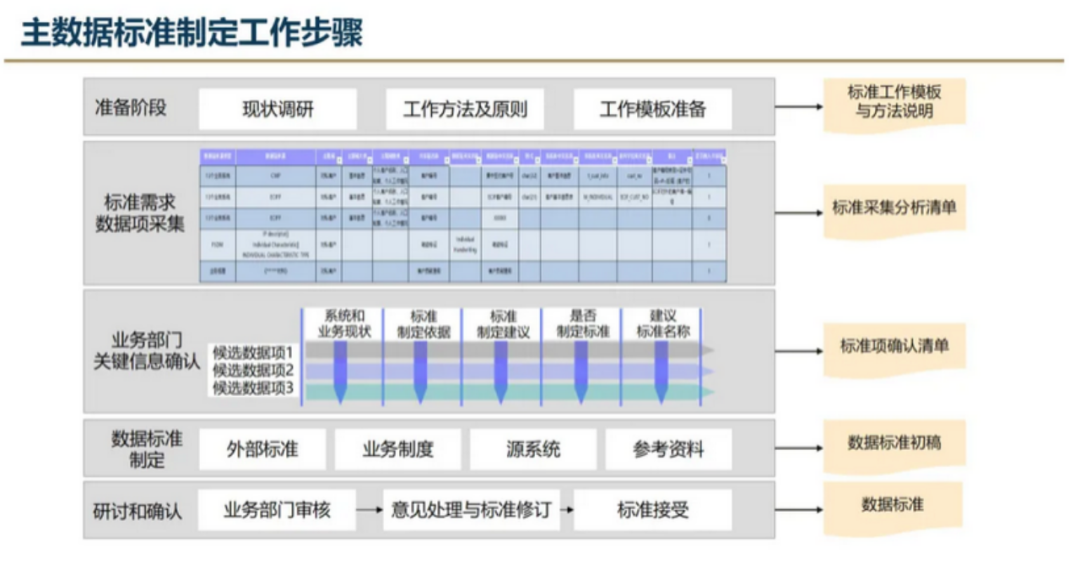The height and width of the screenshot is (564, 1080).
Task: Click the 外部标准 box
Action: point(262,449)
